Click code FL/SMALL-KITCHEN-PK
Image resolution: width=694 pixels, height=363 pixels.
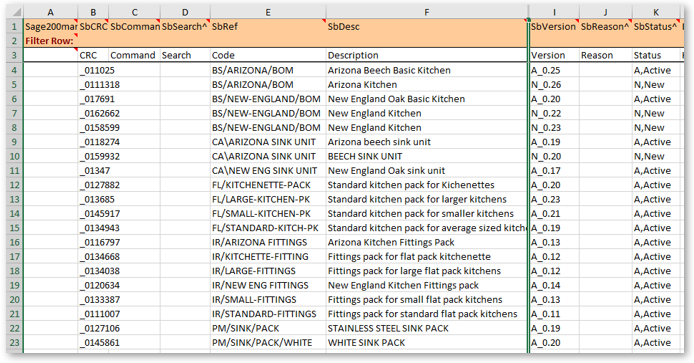click(x=268, y=213)
